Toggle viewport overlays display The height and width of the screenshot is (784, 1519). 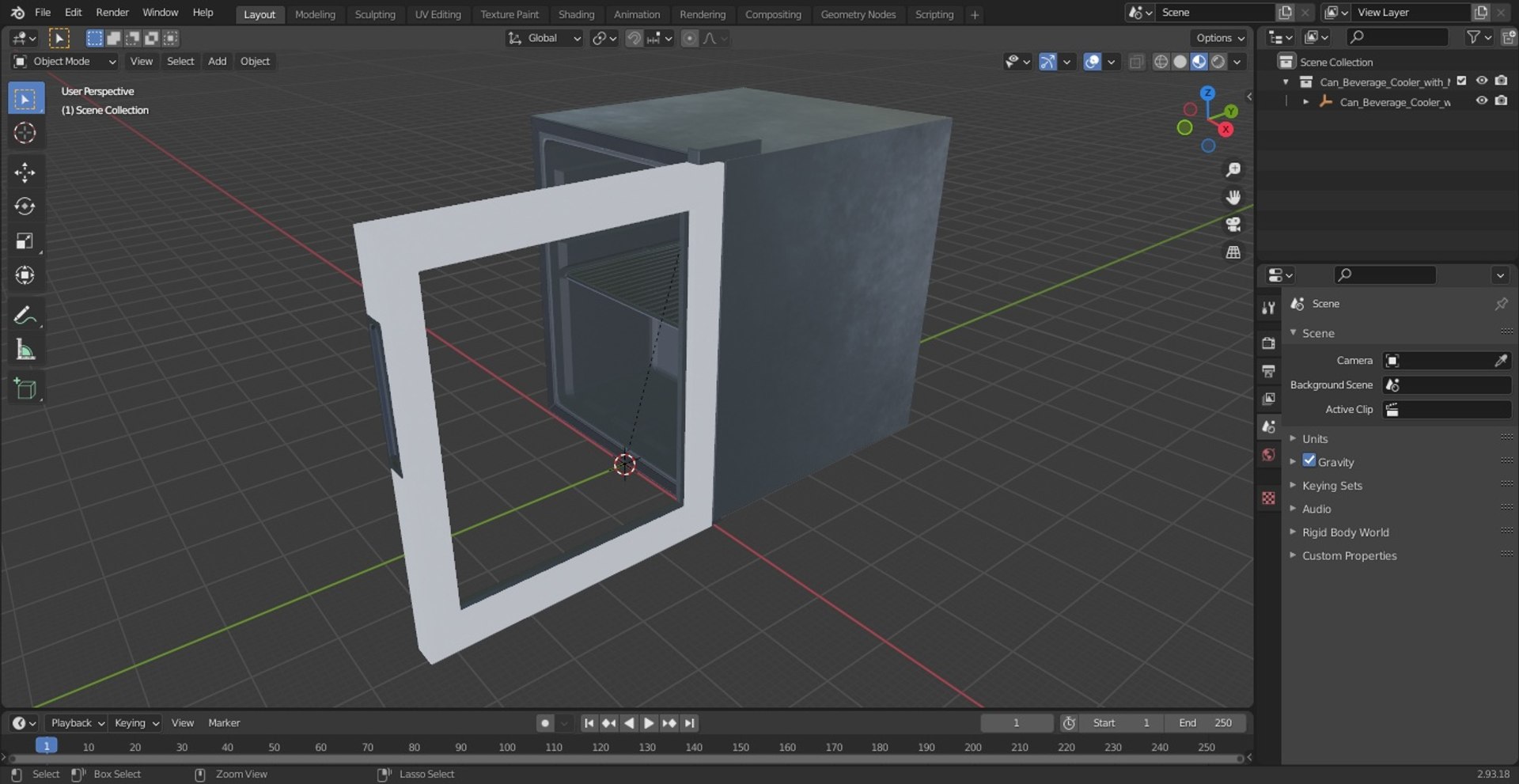[1092, 62]
